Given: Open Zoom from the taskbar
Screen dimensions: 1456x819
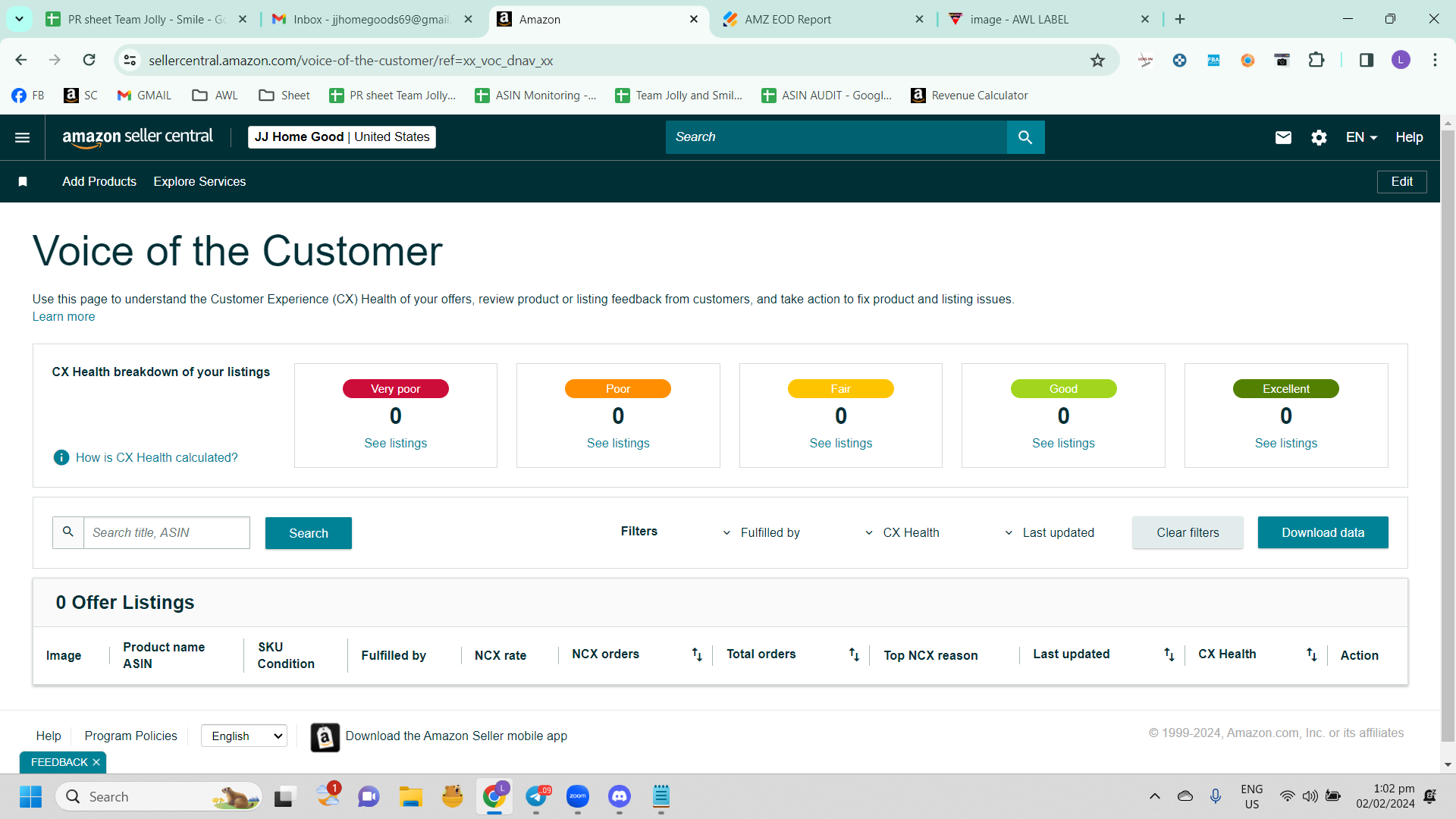Looking at the screenshot, I should 578,796.
